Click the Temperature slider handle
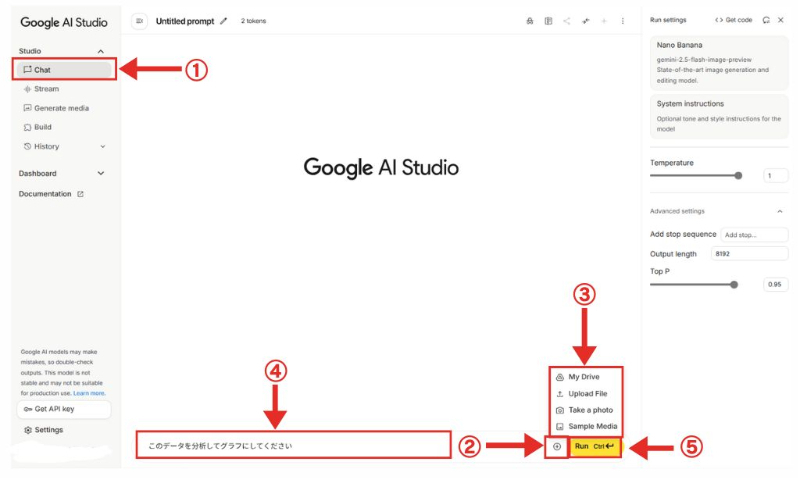The width and height of the screenshot is (798, 478). pos(738,175)
